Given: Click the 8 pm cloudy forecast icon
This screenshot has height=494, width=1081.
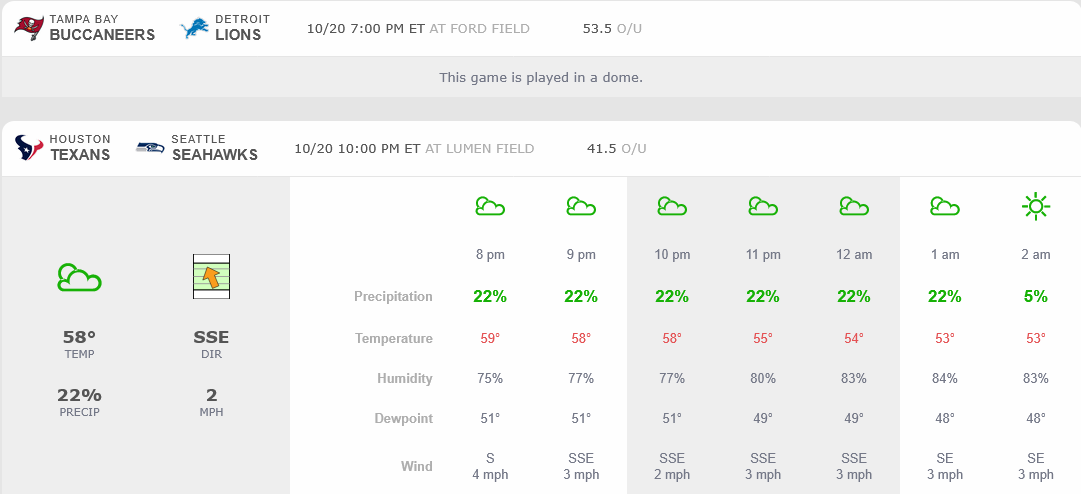Looking at the screenshot, I should [490, 207].
